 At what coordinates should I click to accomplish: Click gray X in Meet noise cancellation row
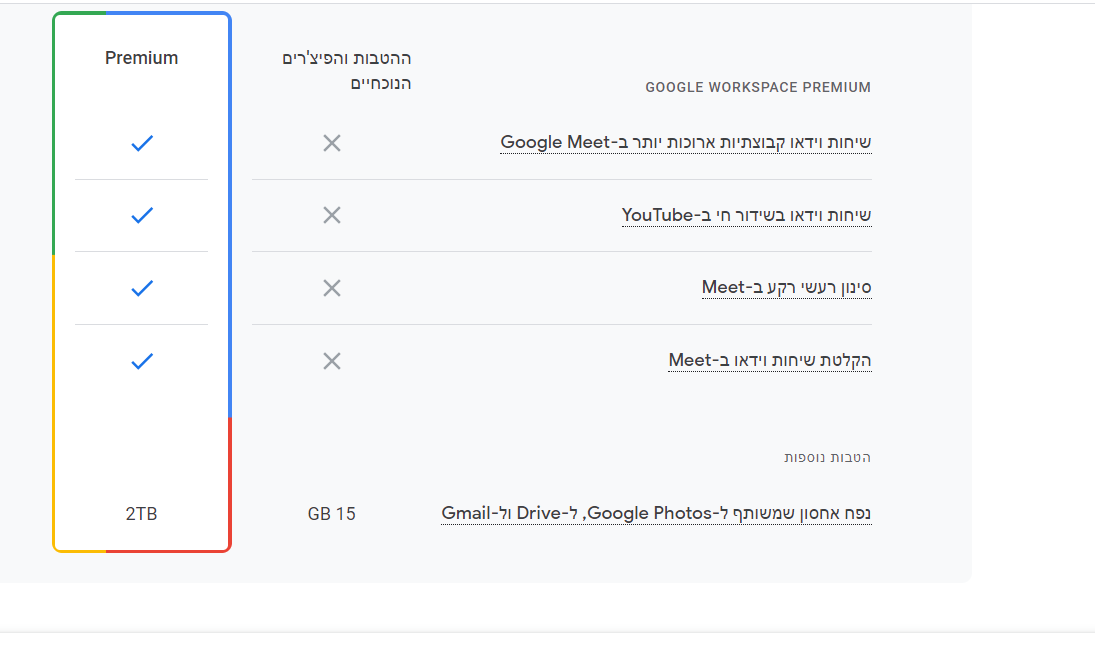332,288
